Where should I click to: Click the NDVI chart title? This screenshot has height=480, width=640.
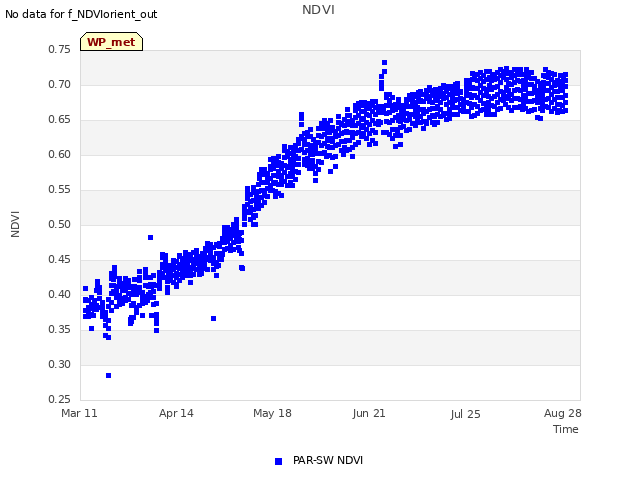click(x=318, y=9)
